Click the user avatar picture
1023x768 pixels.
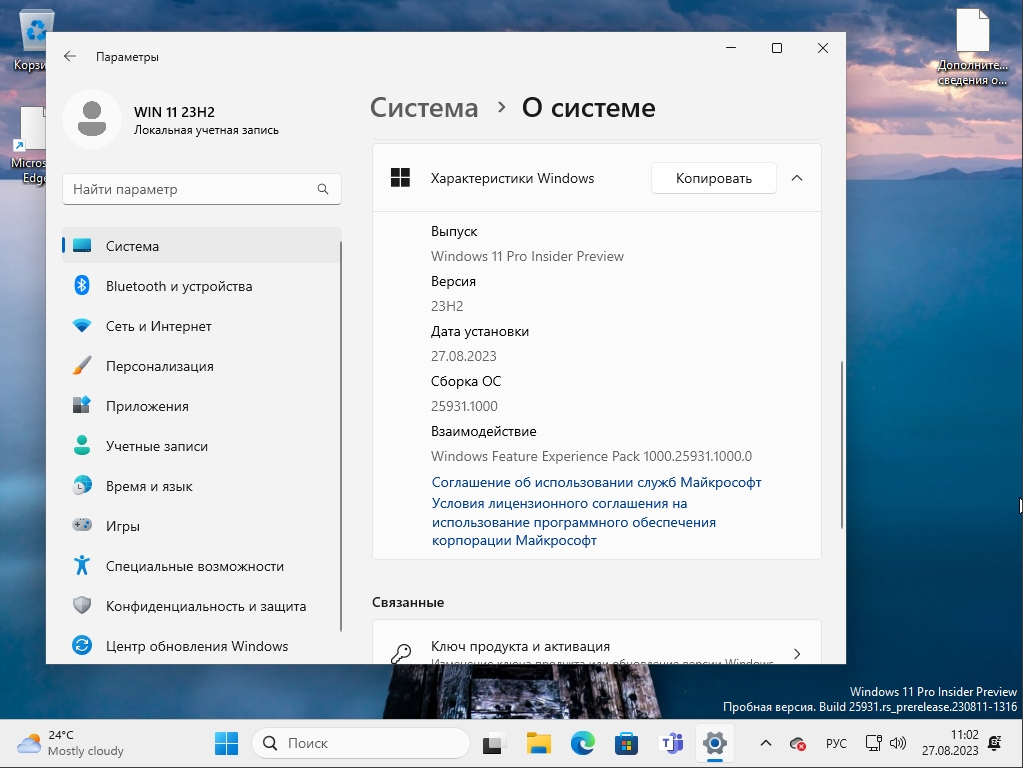(92, 119)
